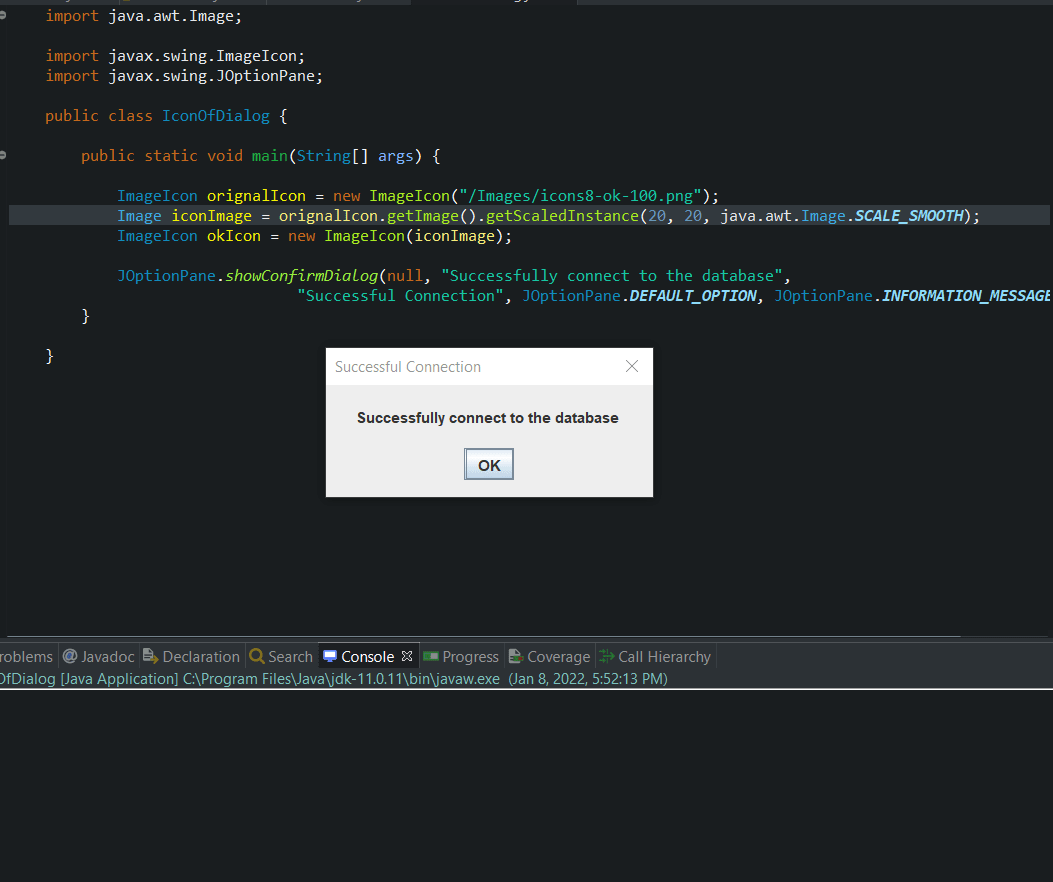Click the Search view magnifier icon
This screenshot has width=1053, height=882.
257,656
